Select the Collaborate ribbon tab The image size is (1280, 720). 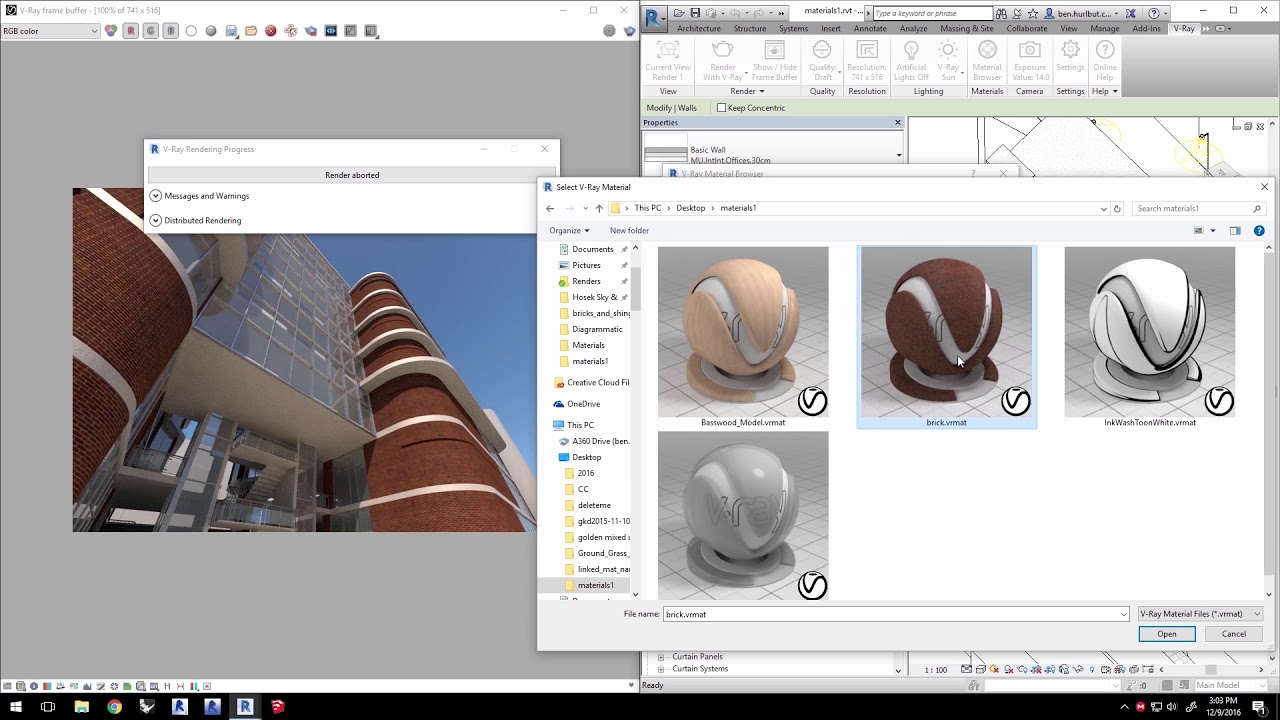(x=1027, y=28)
